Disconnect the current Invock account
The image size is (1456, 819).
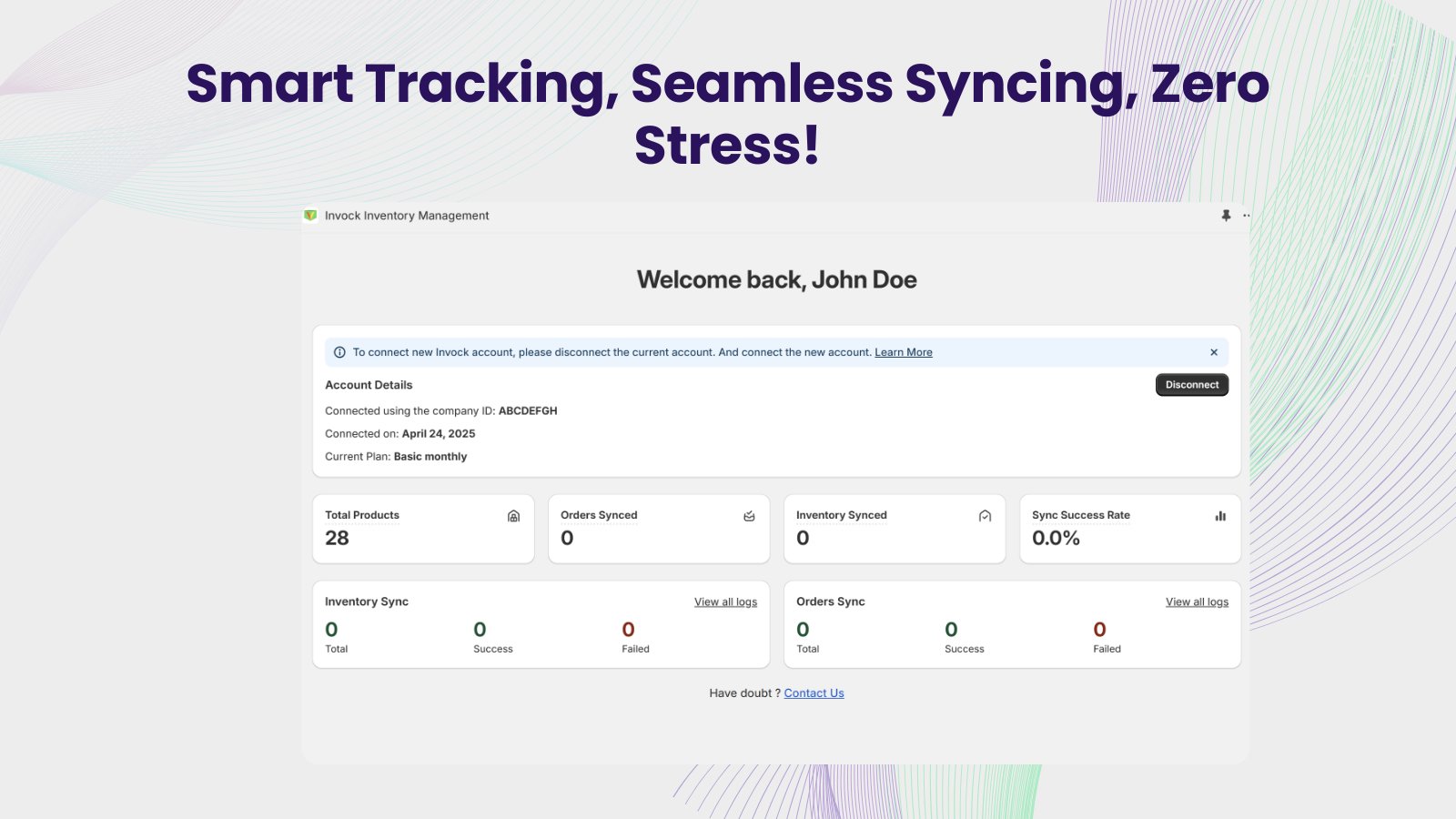(x=1192, y=385)
